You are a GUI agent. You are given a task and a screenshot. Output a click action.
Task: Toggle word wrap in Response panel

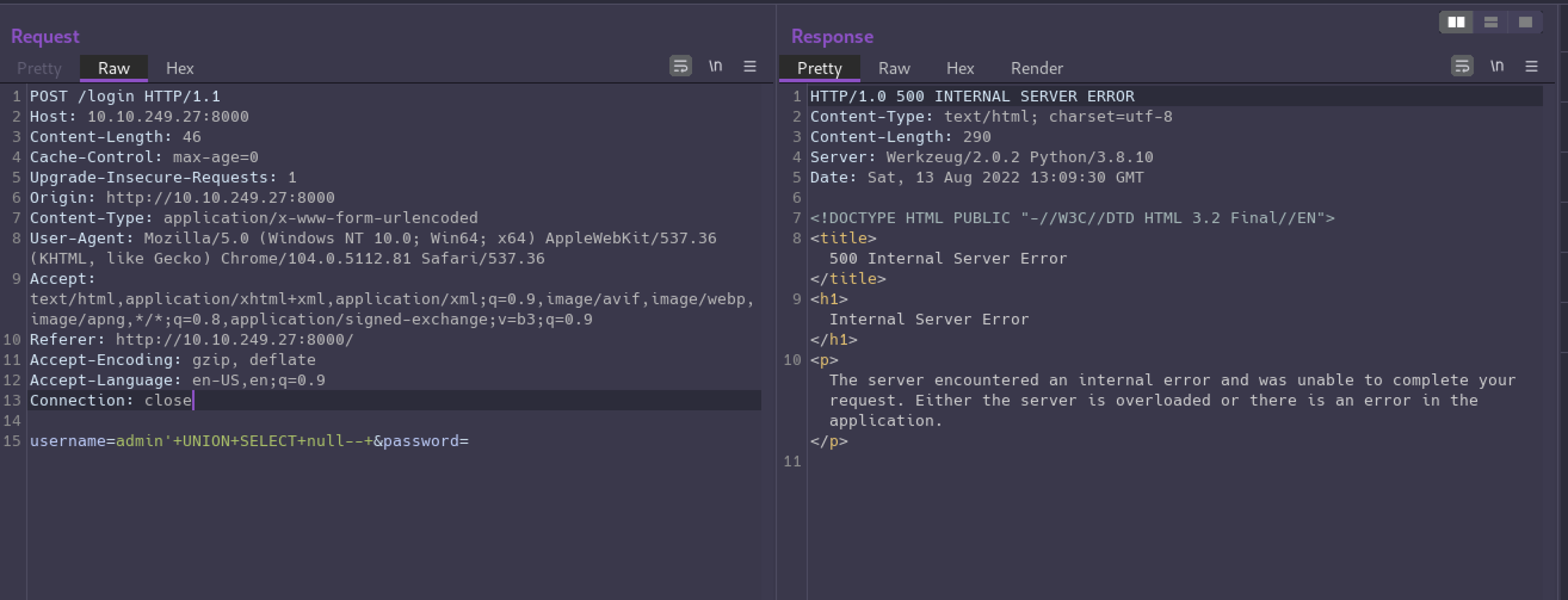pos(1461,66)
